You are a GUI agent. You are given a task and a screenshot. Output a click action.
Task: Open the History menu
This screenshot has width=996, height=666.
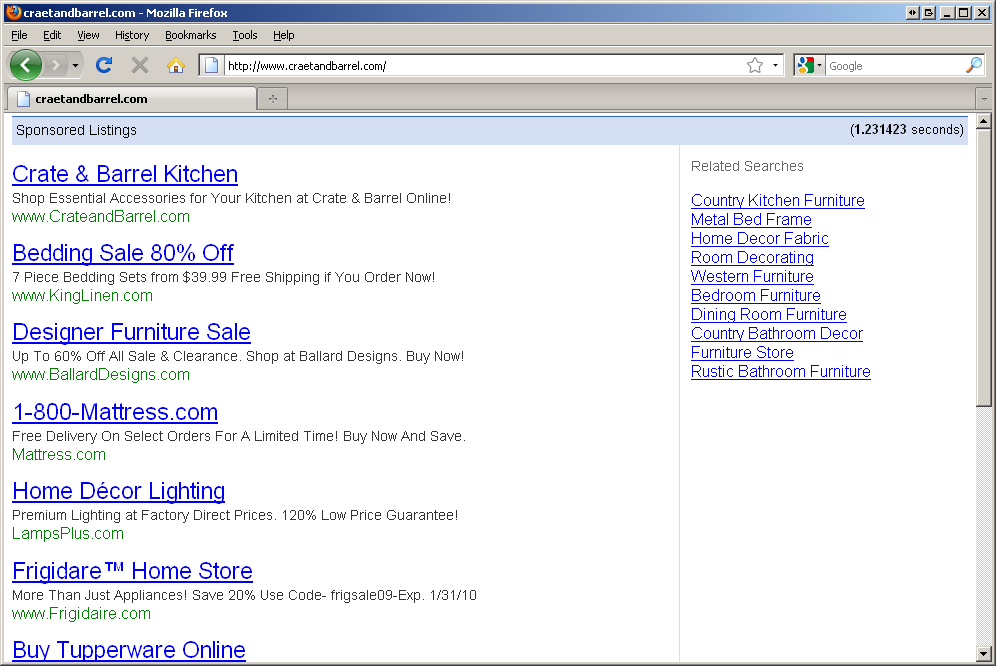pos(131,35)
